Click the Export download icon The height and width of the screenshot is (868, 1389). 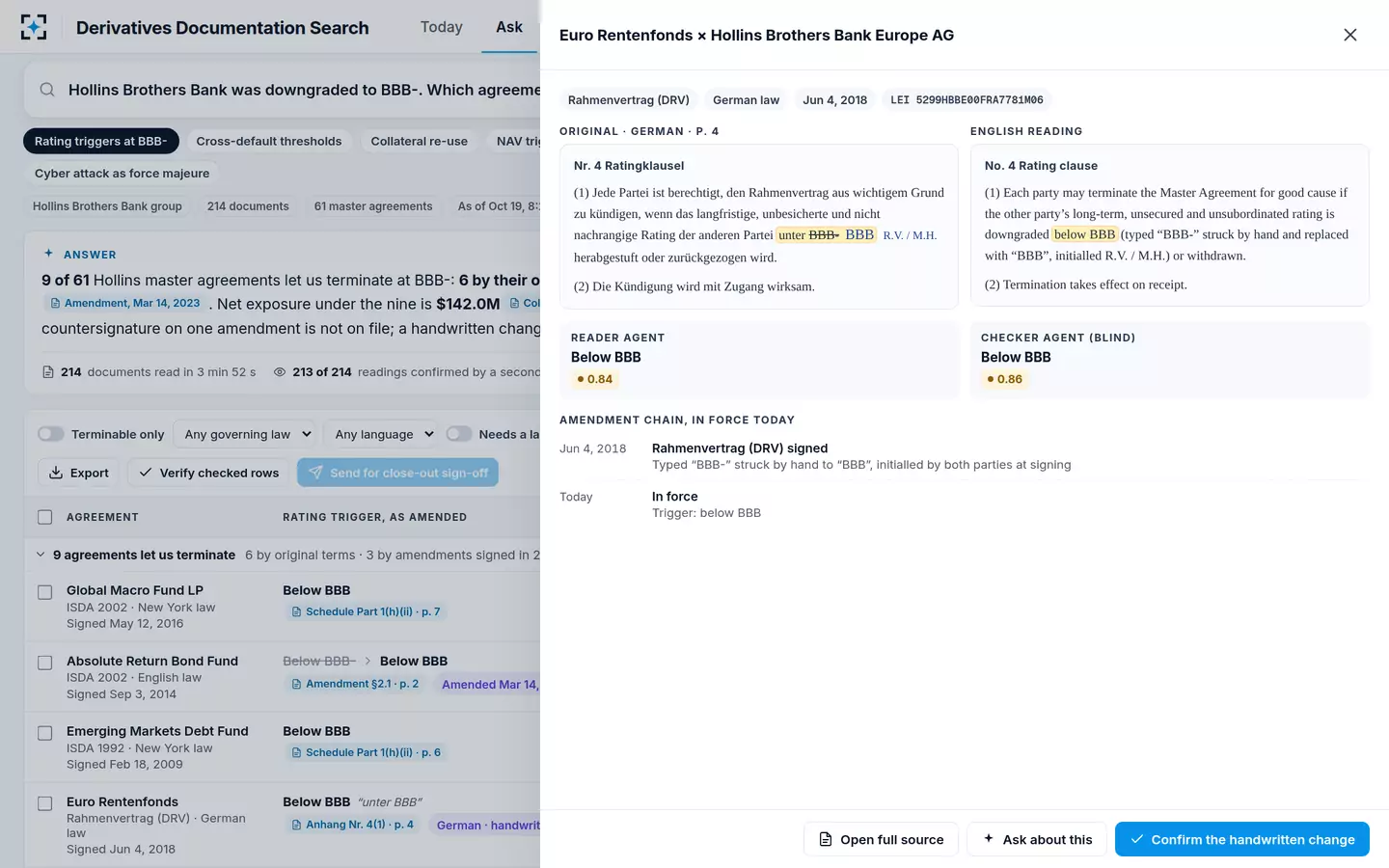tap(56, 473)
